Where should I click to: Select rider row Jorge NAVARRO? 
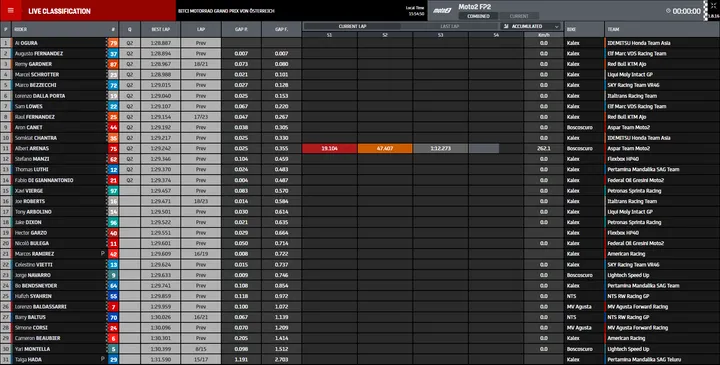point(360,275)
